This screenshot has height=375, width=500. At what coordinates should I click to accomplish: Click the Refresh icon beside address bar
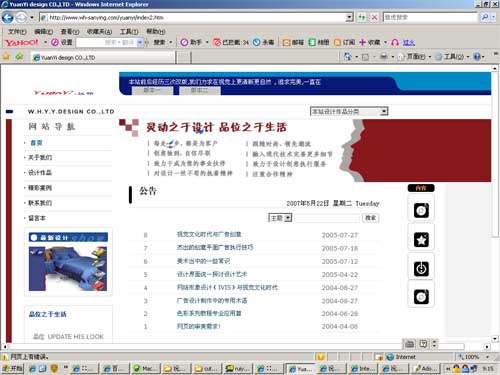(x=362, y=17)
